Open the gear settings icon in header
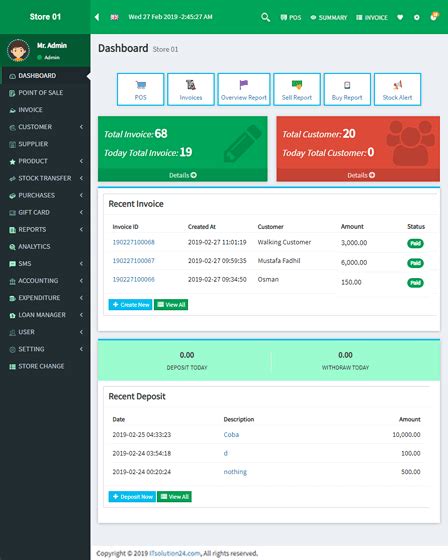Screen dimensions: 448x560 [417, 17]
